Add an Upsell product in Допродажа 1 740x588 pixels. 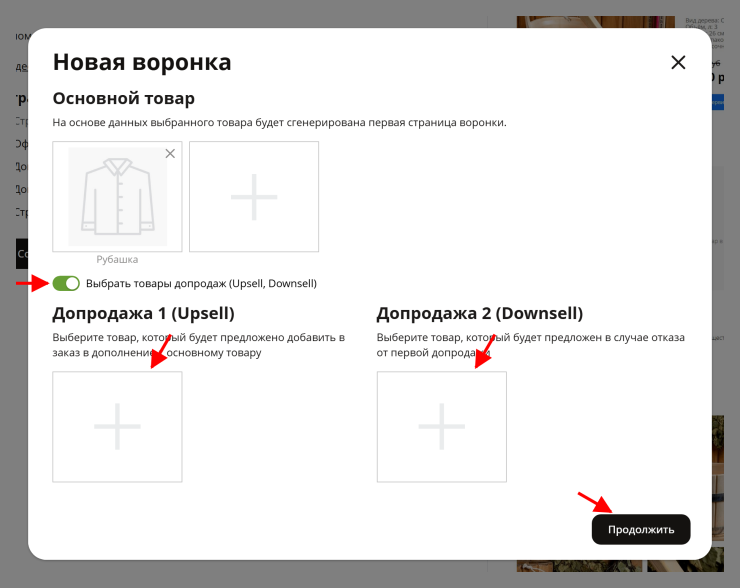(x=118, y=427)
